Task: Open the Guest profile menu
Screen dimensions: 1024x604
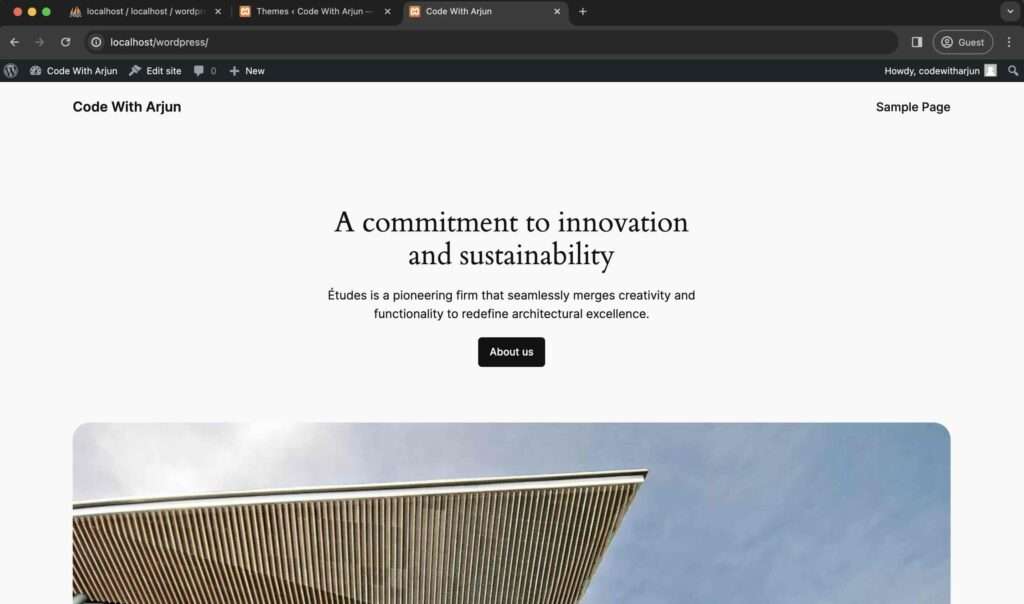Action: (x=963, y=42)
